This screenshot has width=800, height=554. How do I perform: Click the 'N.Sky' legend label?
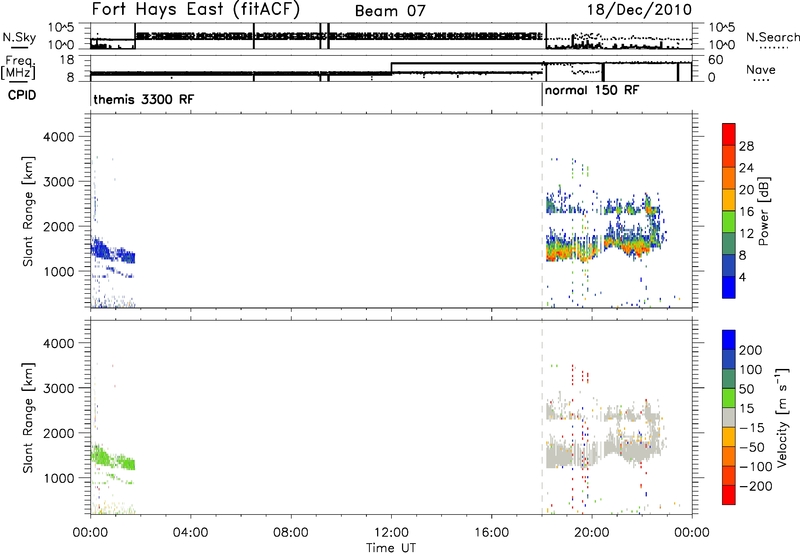point(19,37)
